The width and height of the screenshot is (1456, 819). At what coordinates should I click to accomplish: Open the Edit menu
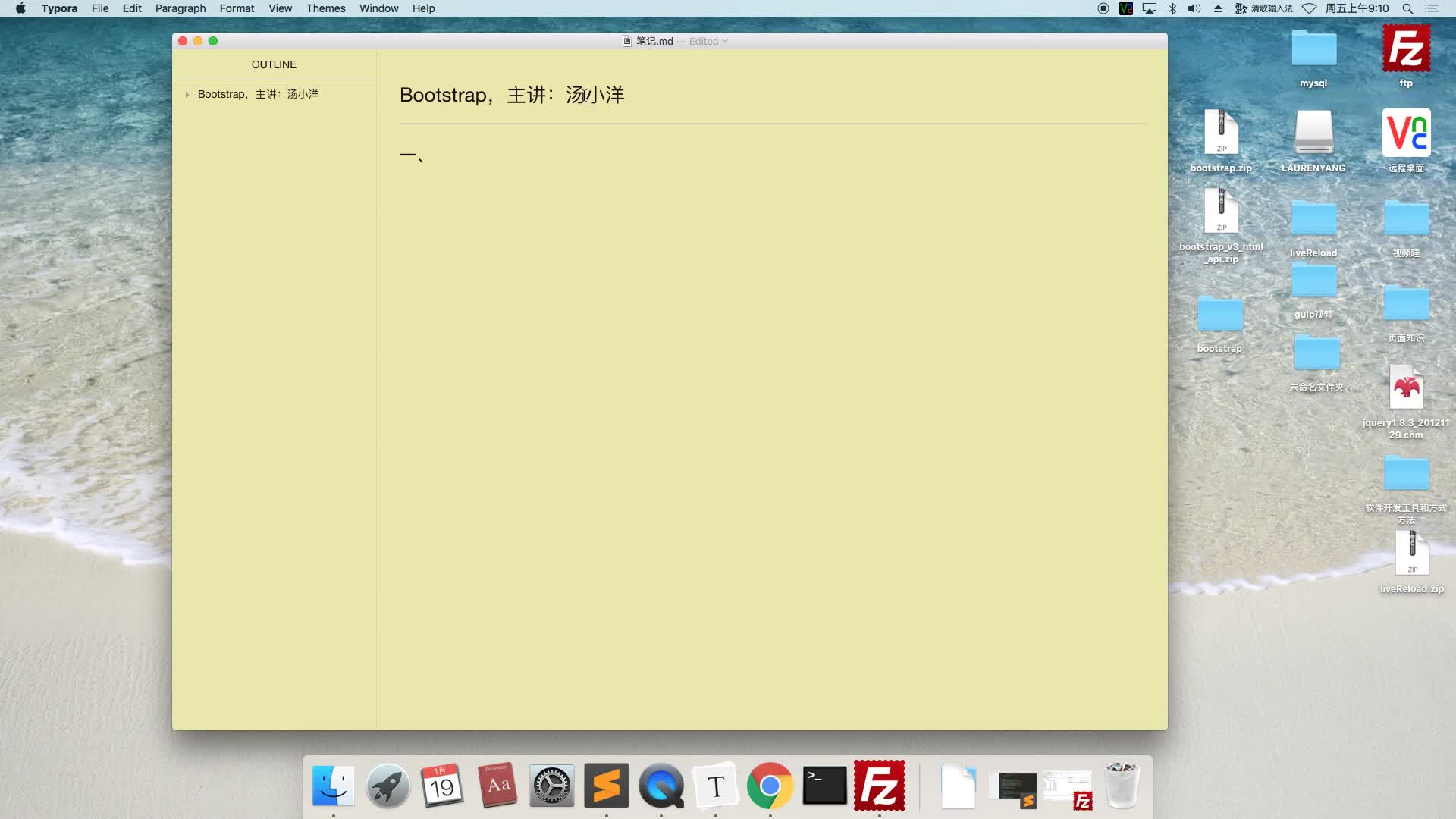(x=132, y=8)
